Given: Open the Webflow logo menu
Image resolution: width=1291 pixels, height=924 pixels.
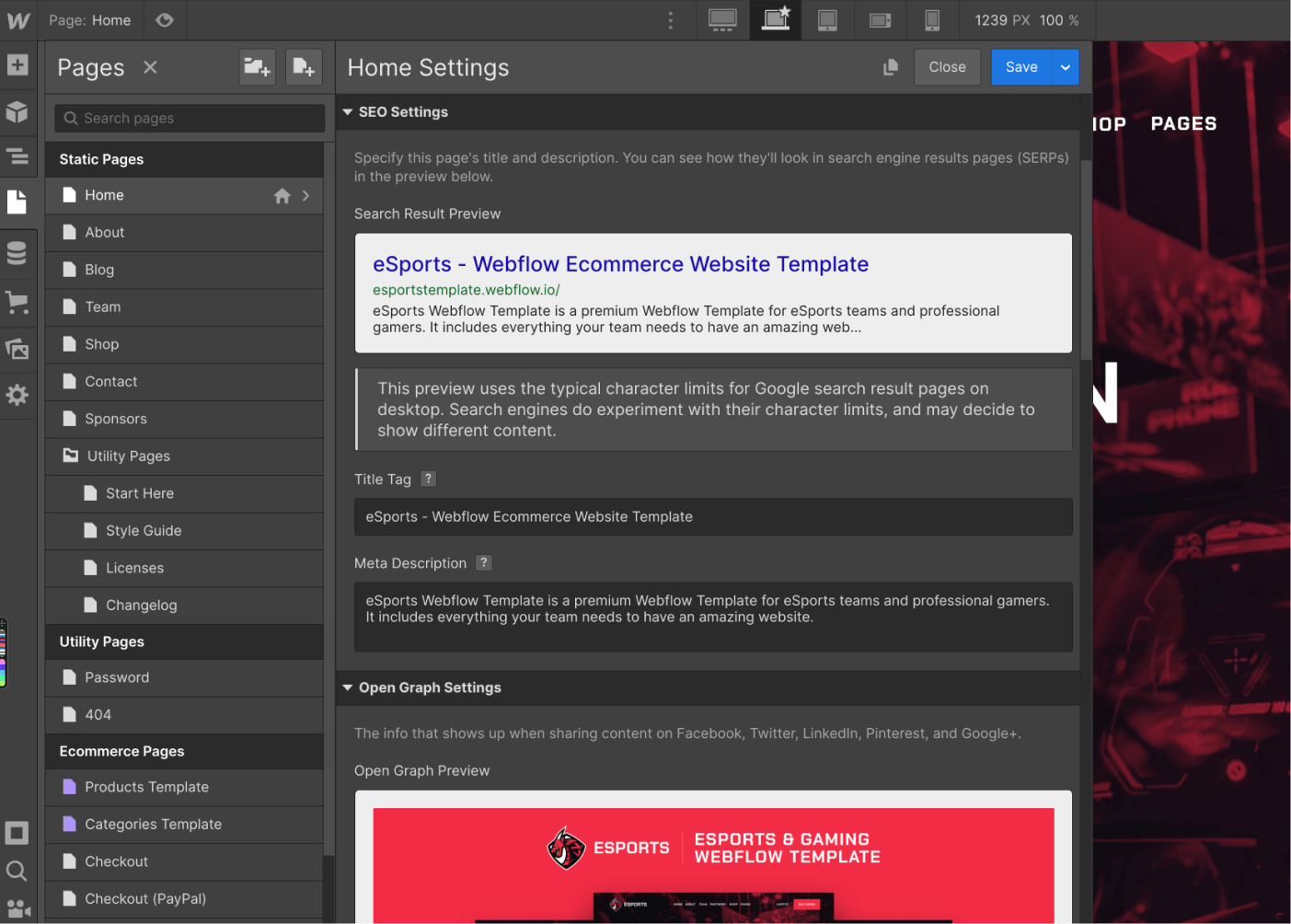Looking at the screenshot, I should click(18, 20).
